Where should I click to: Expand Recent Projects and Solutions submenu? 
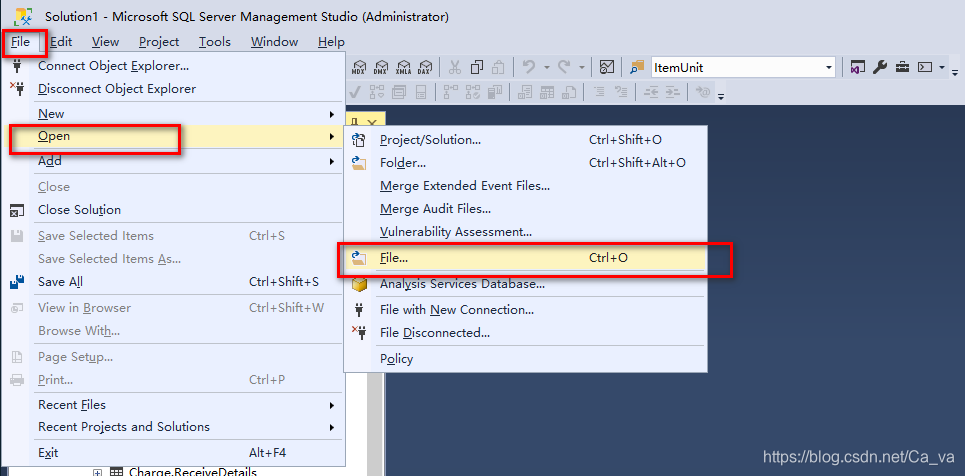pyautogui.click(x=332, y=427)
